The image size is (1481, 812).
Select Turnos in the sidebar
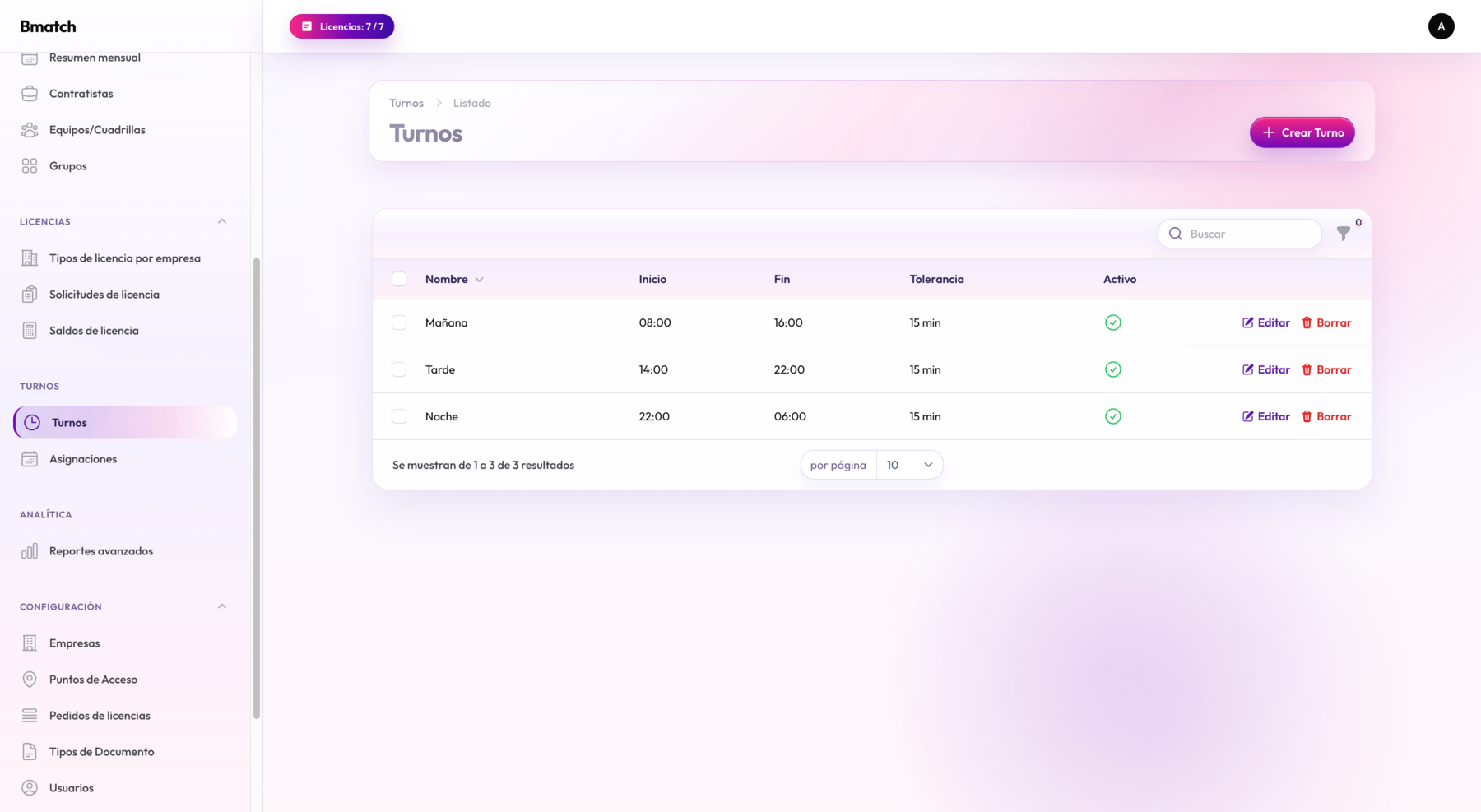point(125,423)
